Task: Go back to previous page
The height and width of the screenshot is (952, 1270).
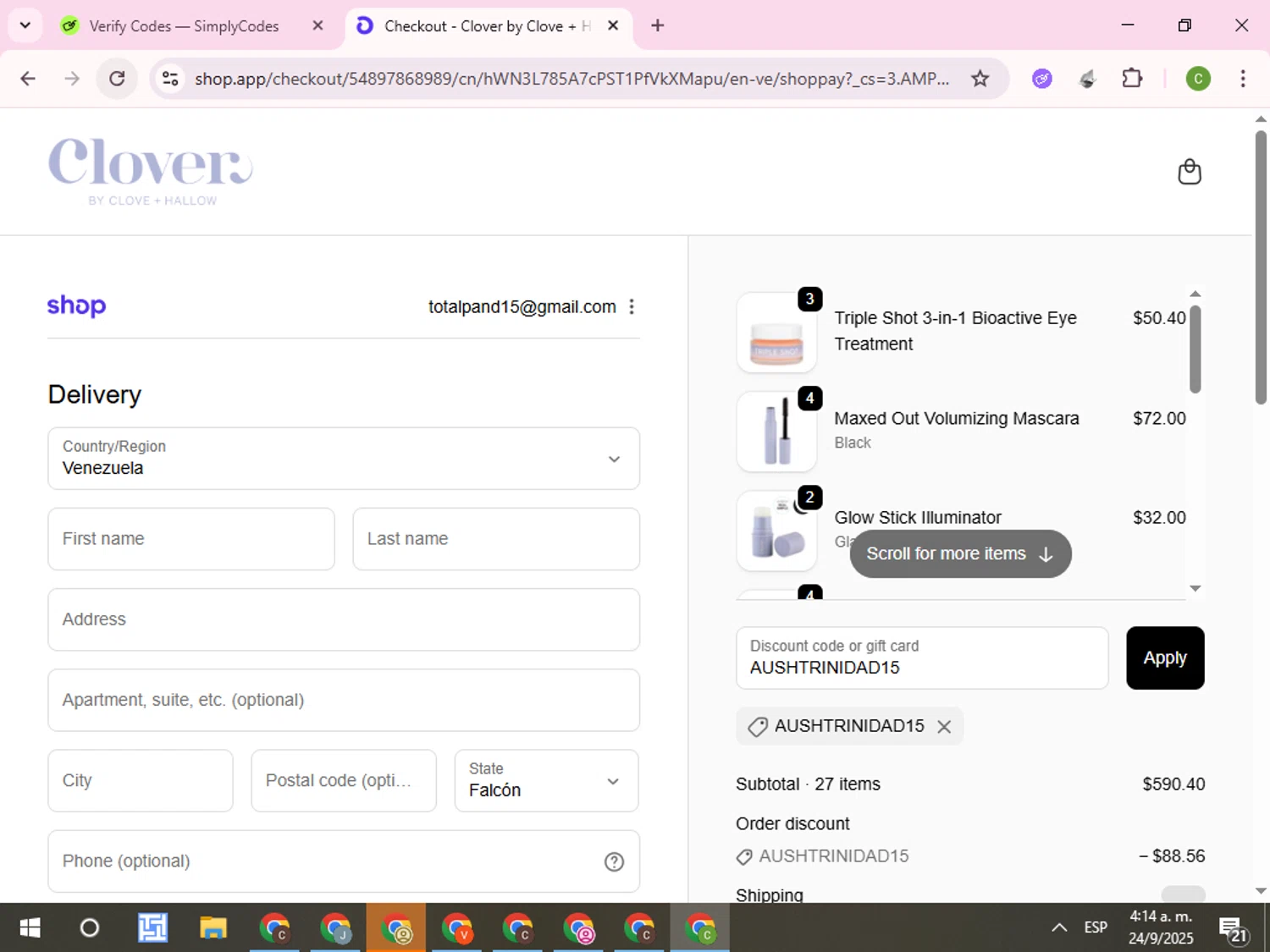Action: click(x=28, y=79)
